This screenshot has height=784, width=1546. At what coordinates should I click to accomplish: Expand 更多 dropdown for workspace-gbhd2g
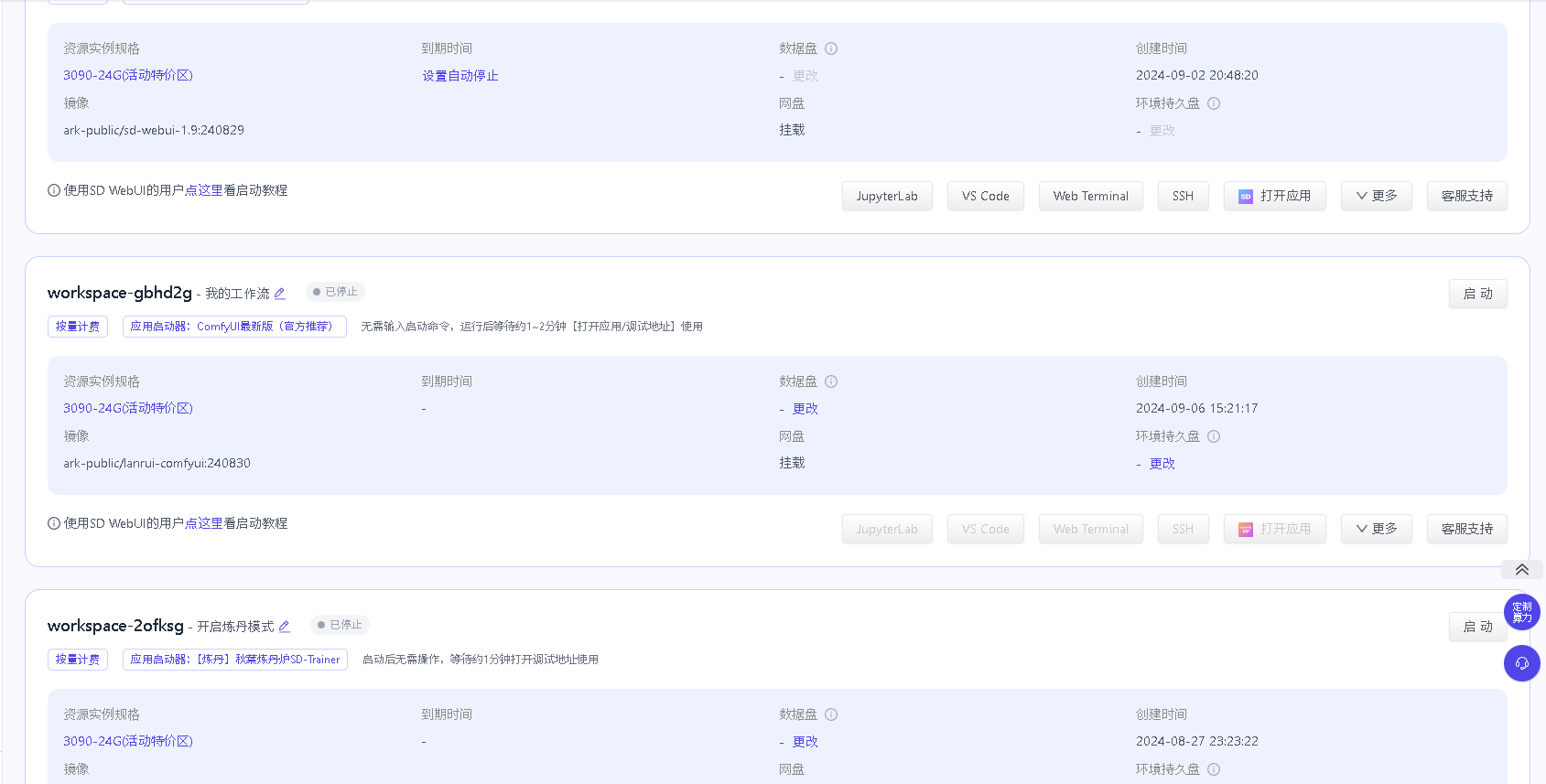[1376, 529]
